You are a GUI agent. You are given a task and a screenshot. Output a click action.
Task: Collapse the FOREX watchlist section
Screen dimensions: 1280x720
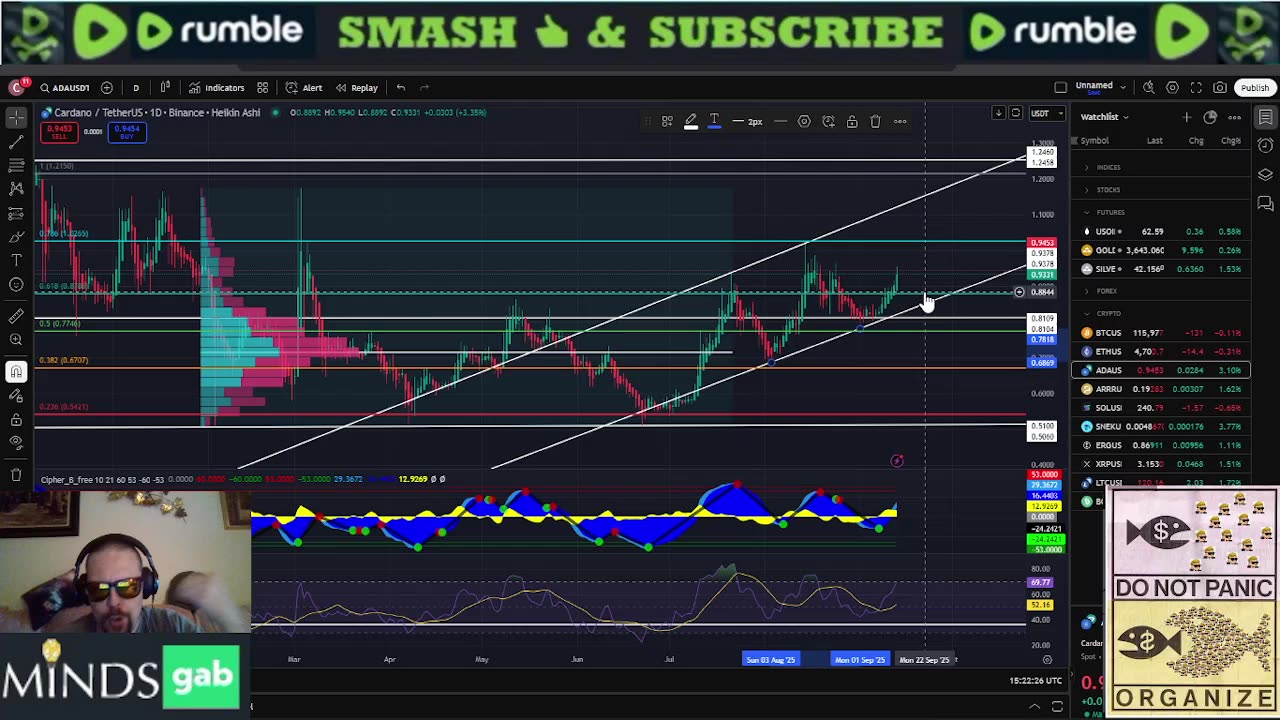1086,291
